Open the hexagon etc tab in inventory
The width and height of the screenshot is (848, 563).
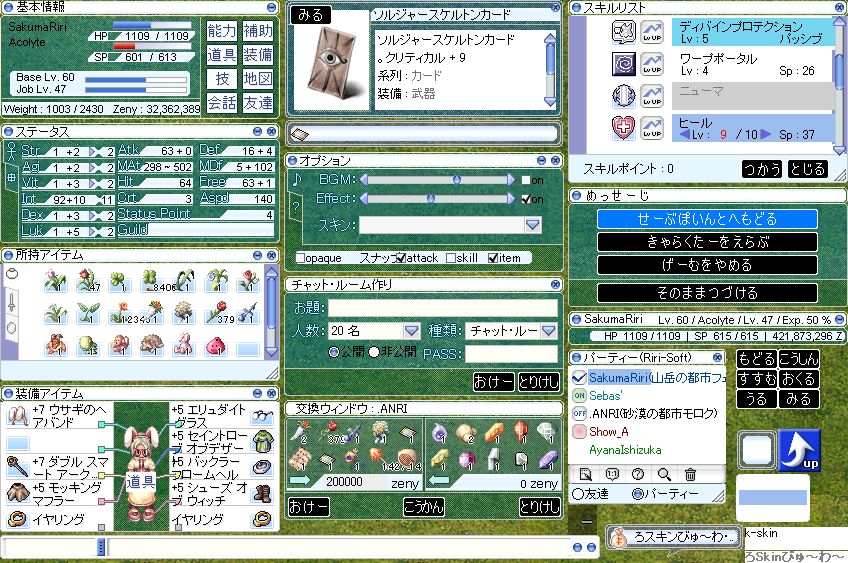click(x=11, y=328)
